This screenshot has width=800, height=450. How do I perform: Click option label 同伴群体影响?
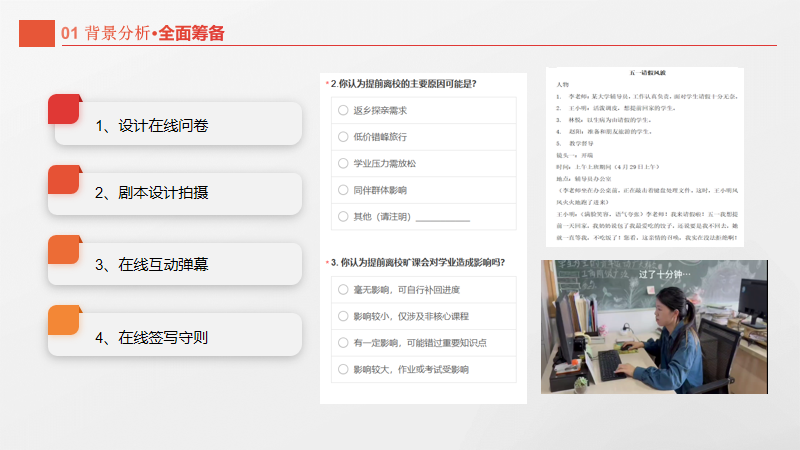tap(380, 190)
